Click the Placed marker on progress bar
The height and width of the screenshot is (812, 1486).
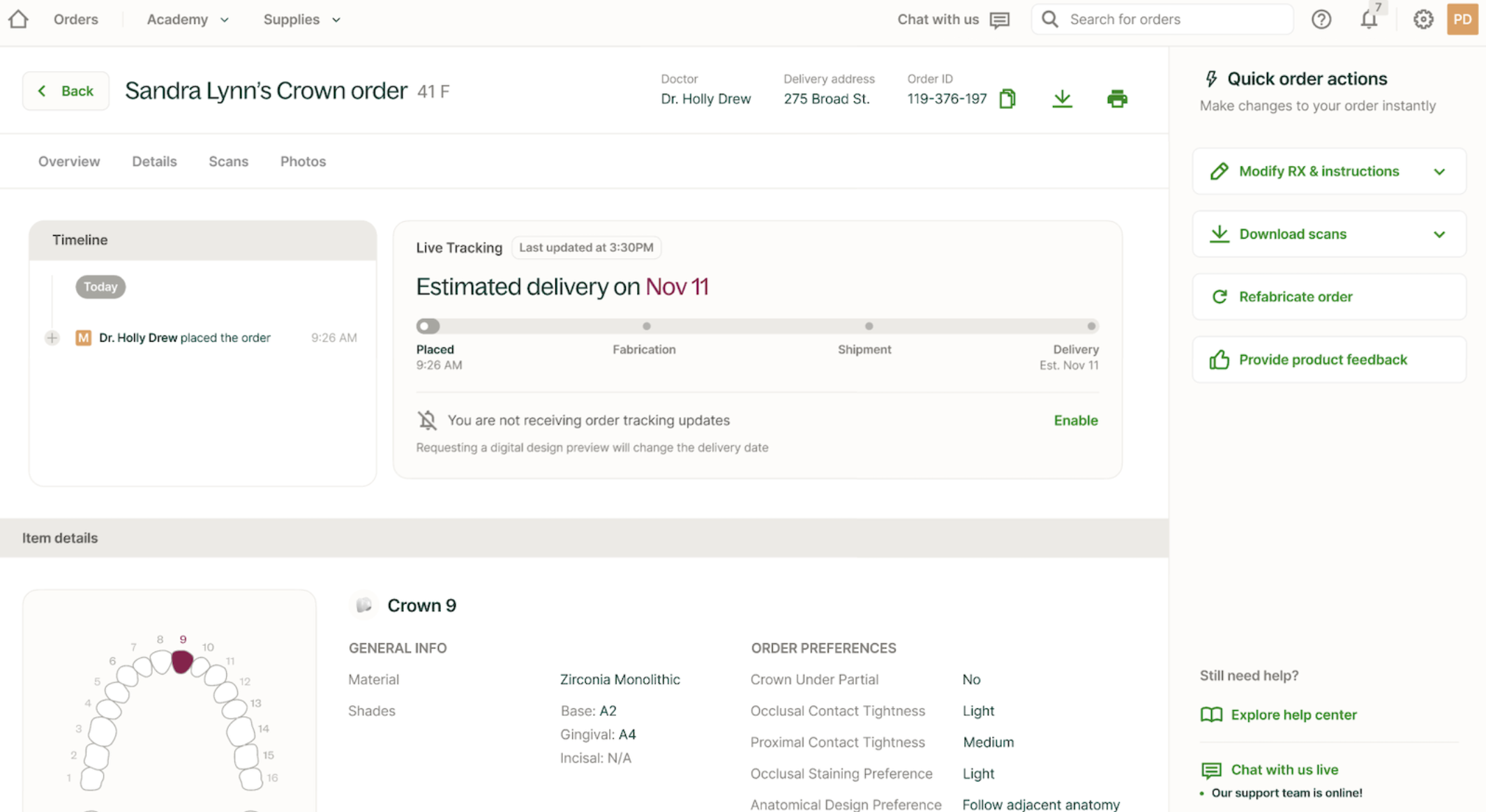(x=427, y=326)
